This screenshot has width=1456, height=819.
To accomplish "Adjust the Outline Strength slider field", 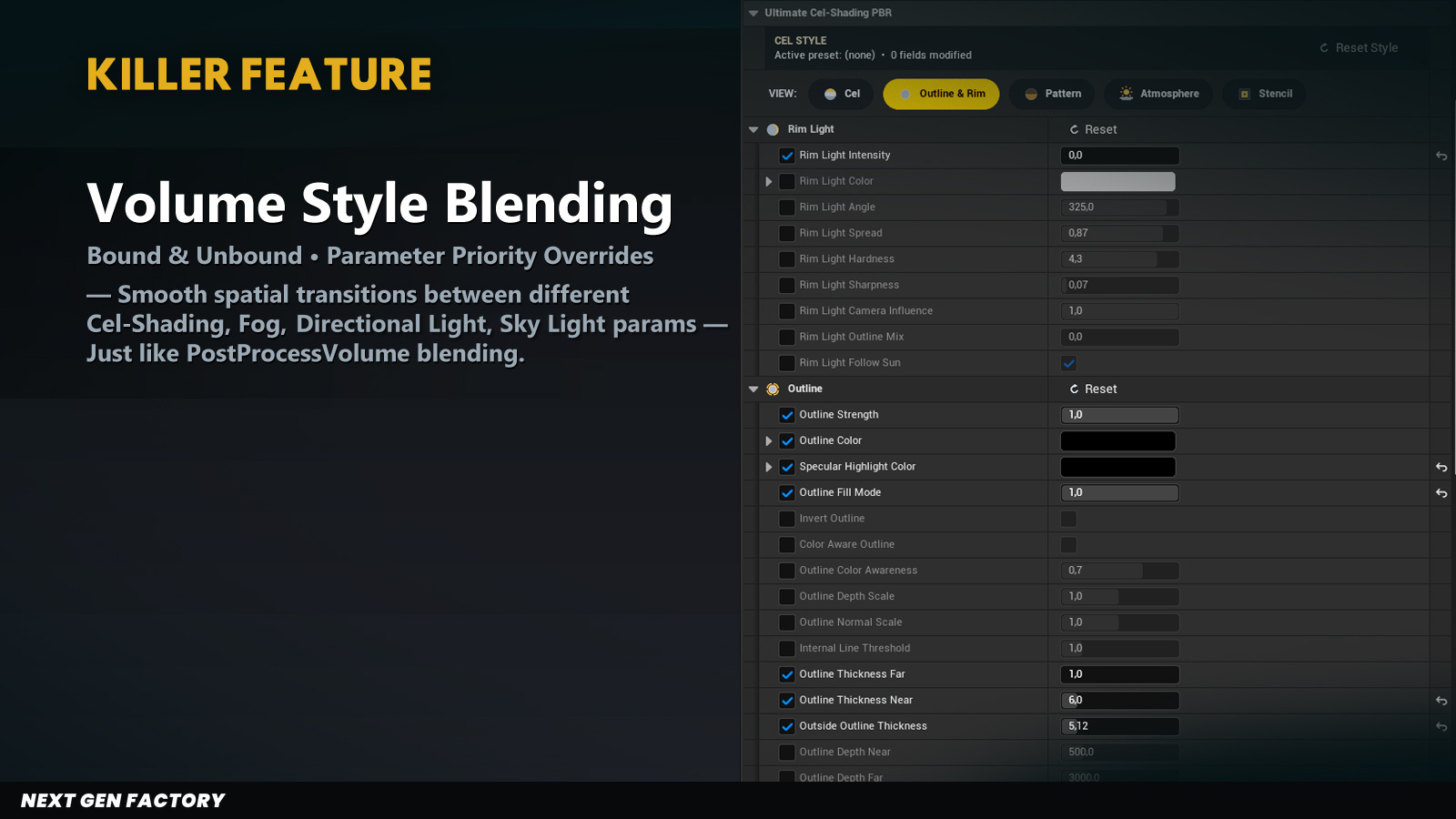I will click(1120, 415).
